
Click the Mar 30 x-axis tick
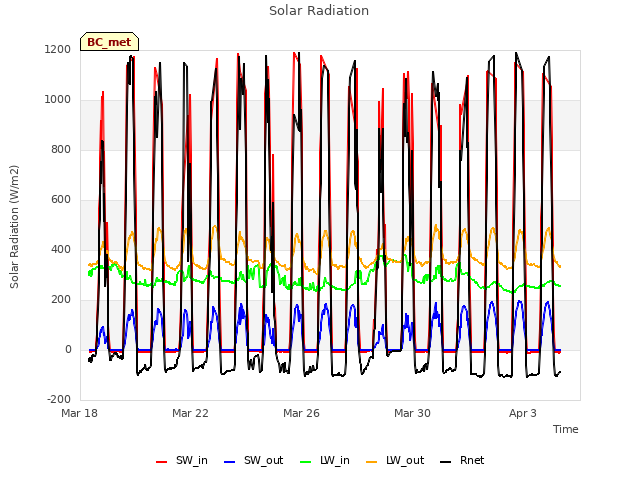(412, 413)
